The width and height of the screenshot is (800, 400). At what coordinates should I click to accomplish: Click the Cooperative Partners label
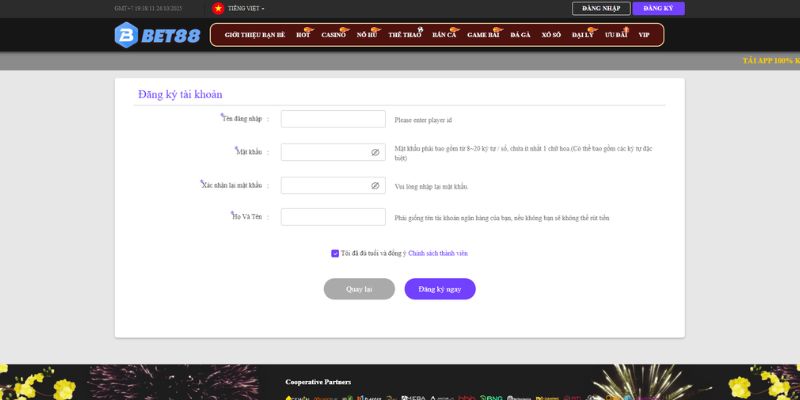318,382
